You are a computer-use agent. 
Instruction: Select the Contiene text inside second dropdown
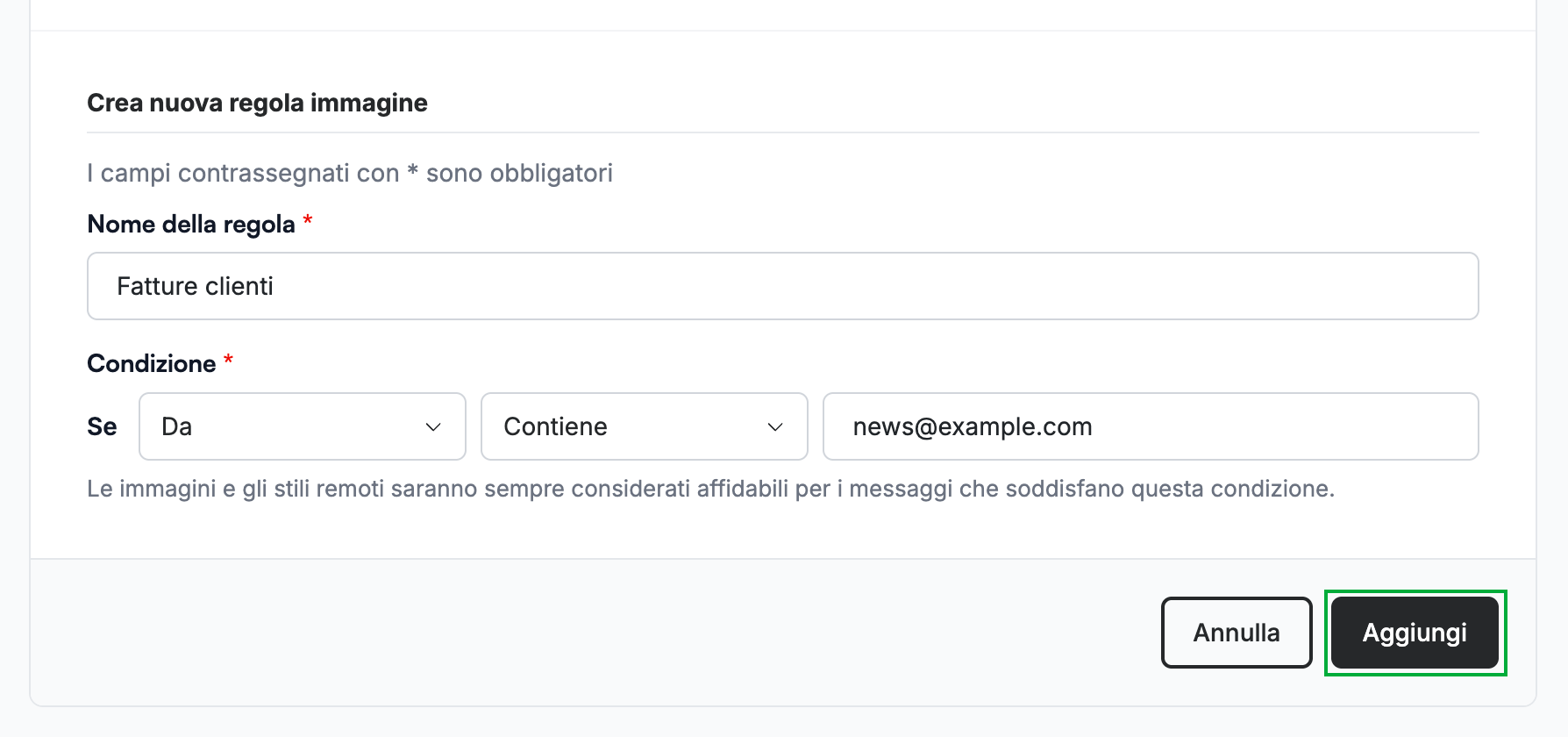point(555,426)
